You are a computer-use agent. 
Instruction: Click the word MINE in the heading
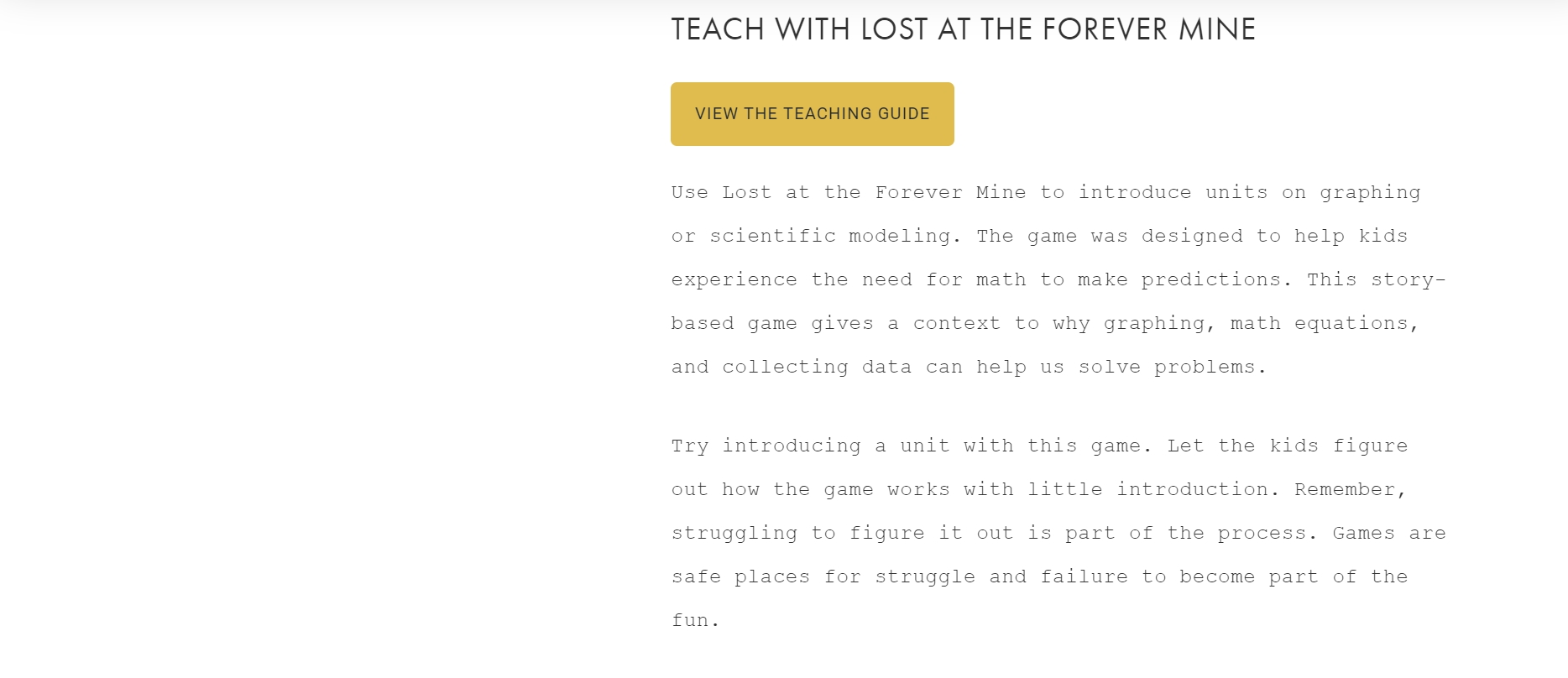click(x=1217, y=29)
